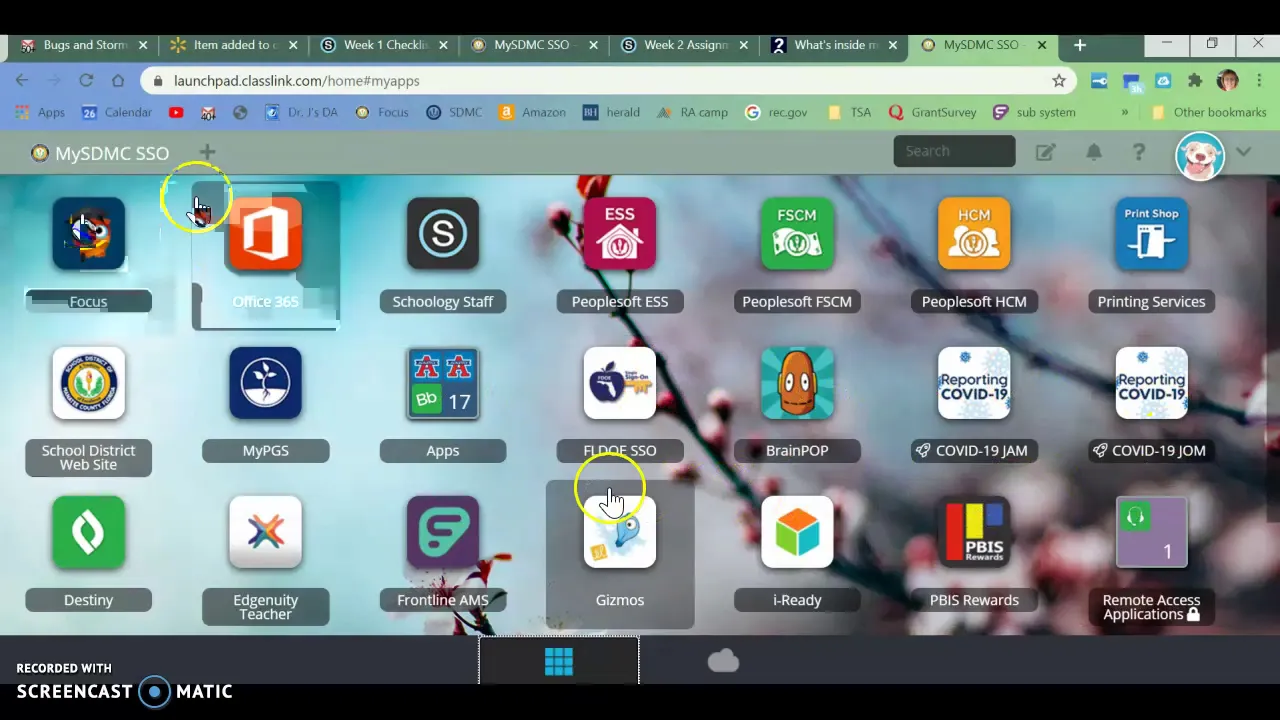This screenshot has height=720, width=1280.
Task: Switch to My Apps grid view
Action: pos(559,661)
